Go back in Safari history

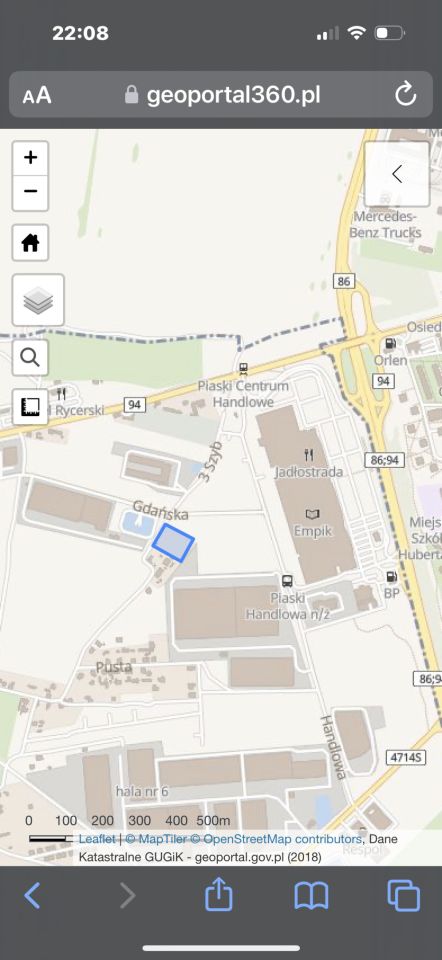point(32,896)
